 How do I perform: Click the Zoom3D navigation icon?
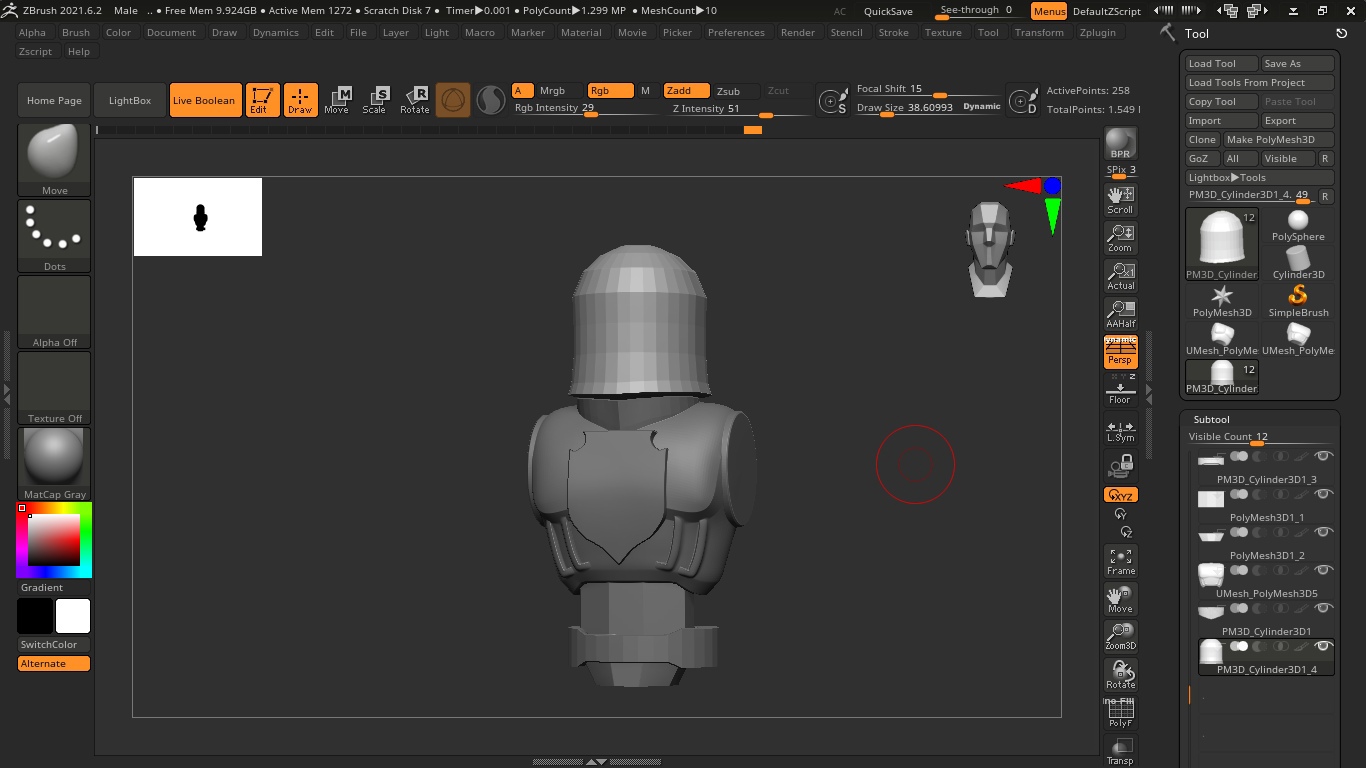click(x=1120, y=636)
